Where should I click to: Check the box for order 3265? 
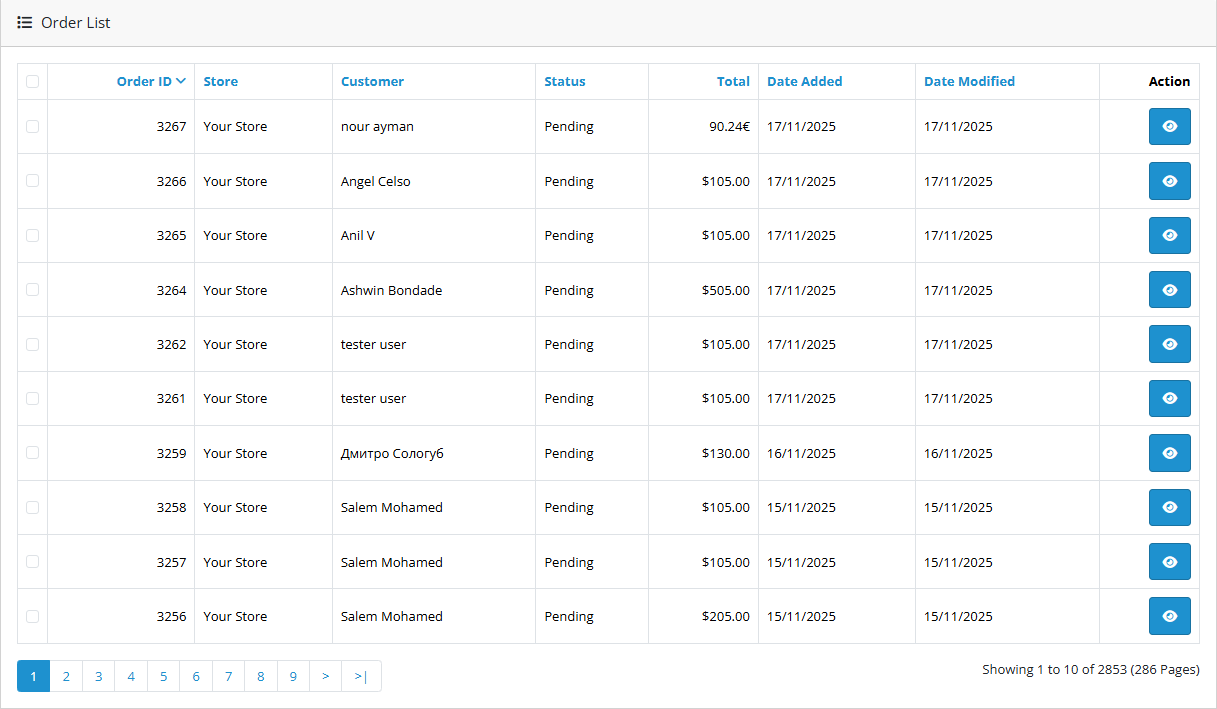pos(33,235)
